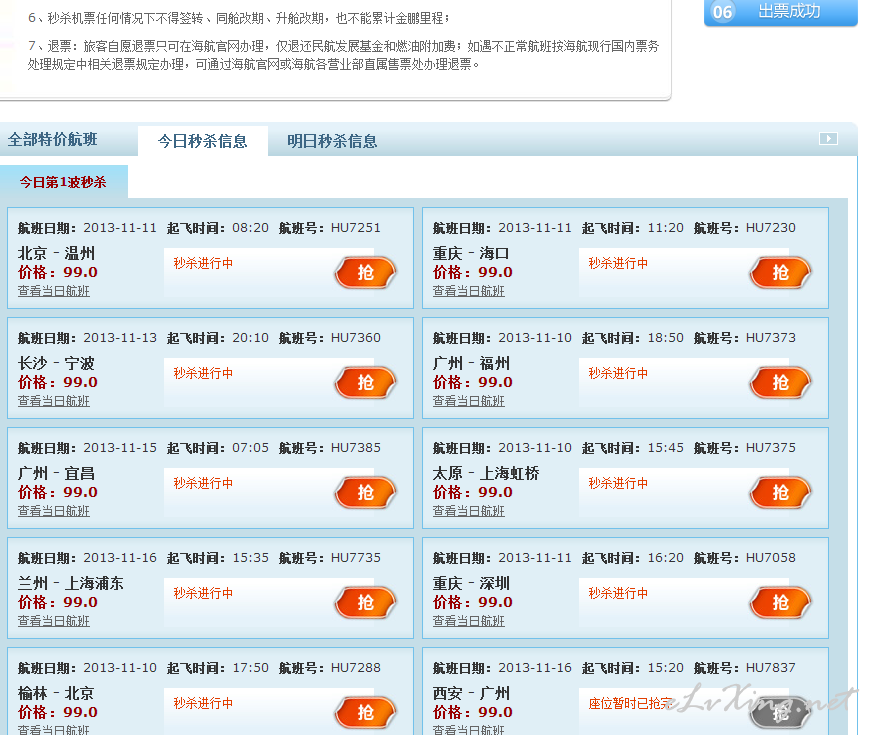
Task: Click 抢 for 兰州-上海浦东 flight
Action: click(x=365, y=602)
